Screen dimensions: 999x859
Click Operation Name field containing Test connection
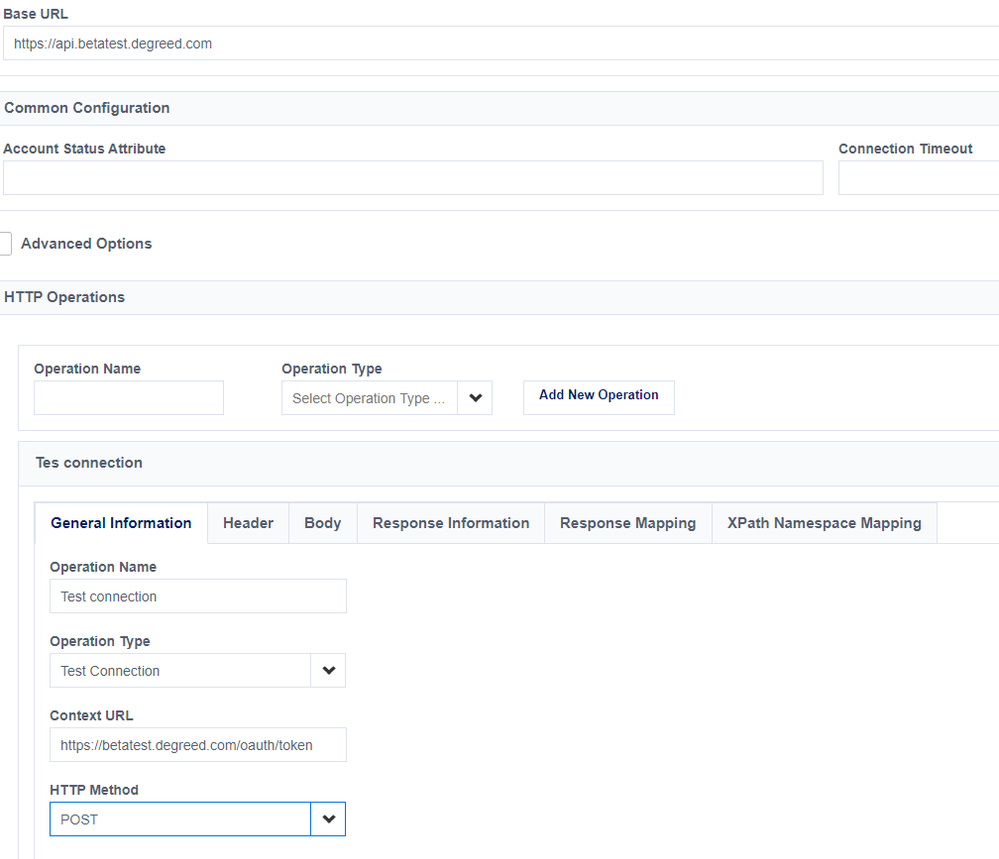pyautogui.click(x=198, y=597)
